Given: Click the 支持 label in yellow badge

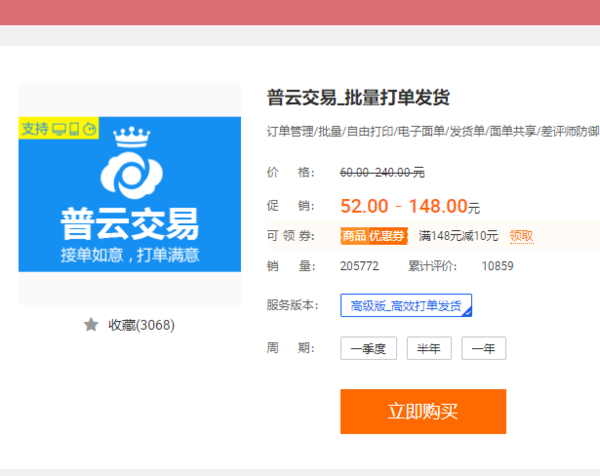Looking at the screenshot, I should (35, 129).
